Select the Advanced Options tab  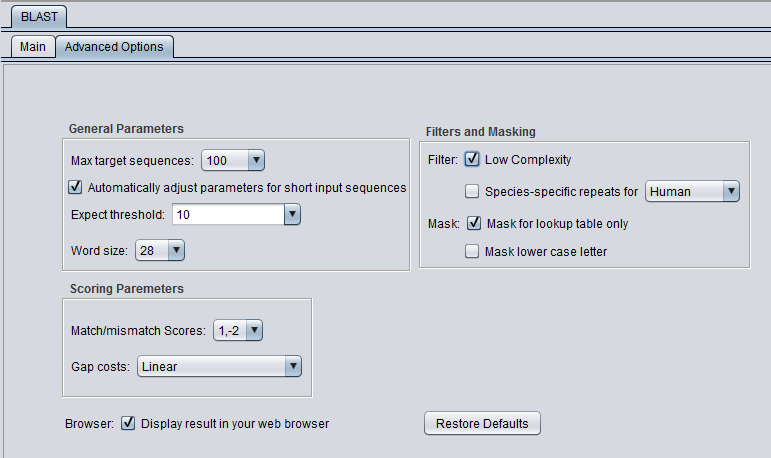114,47
